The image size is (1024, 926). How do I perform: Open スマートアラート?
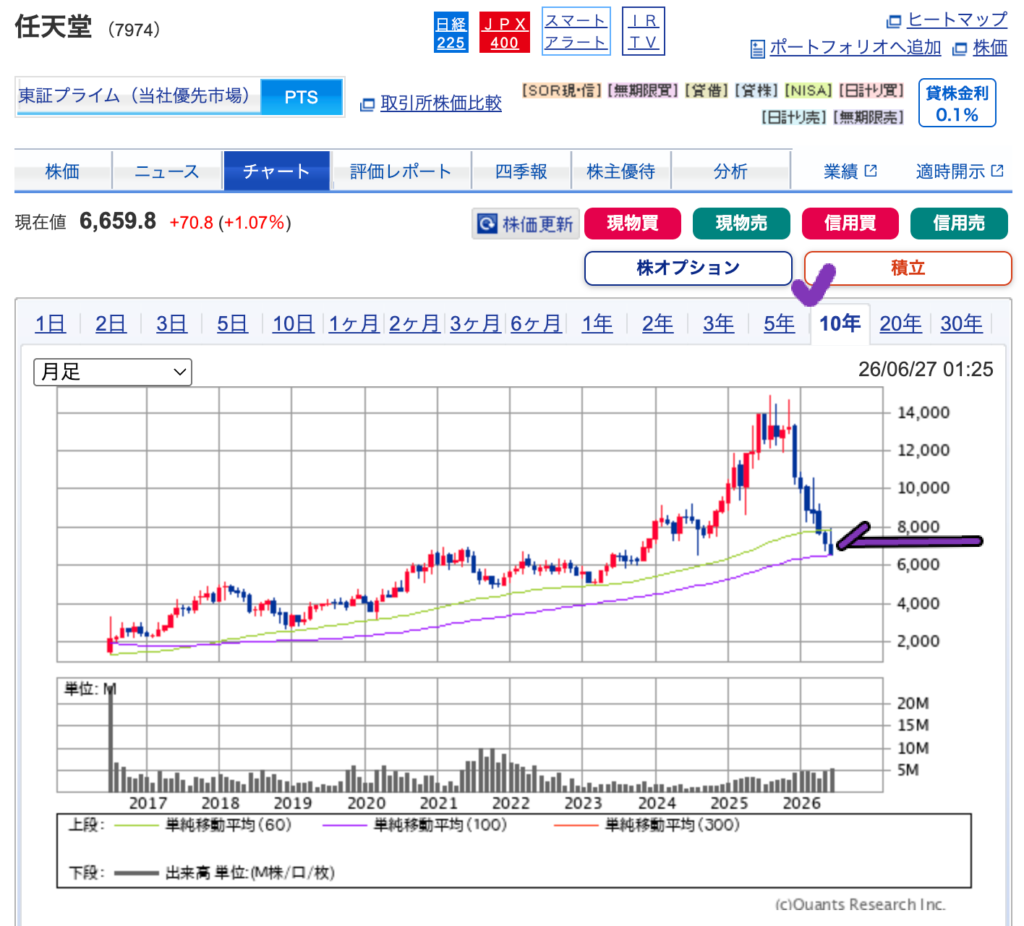[x=576, y=31]
